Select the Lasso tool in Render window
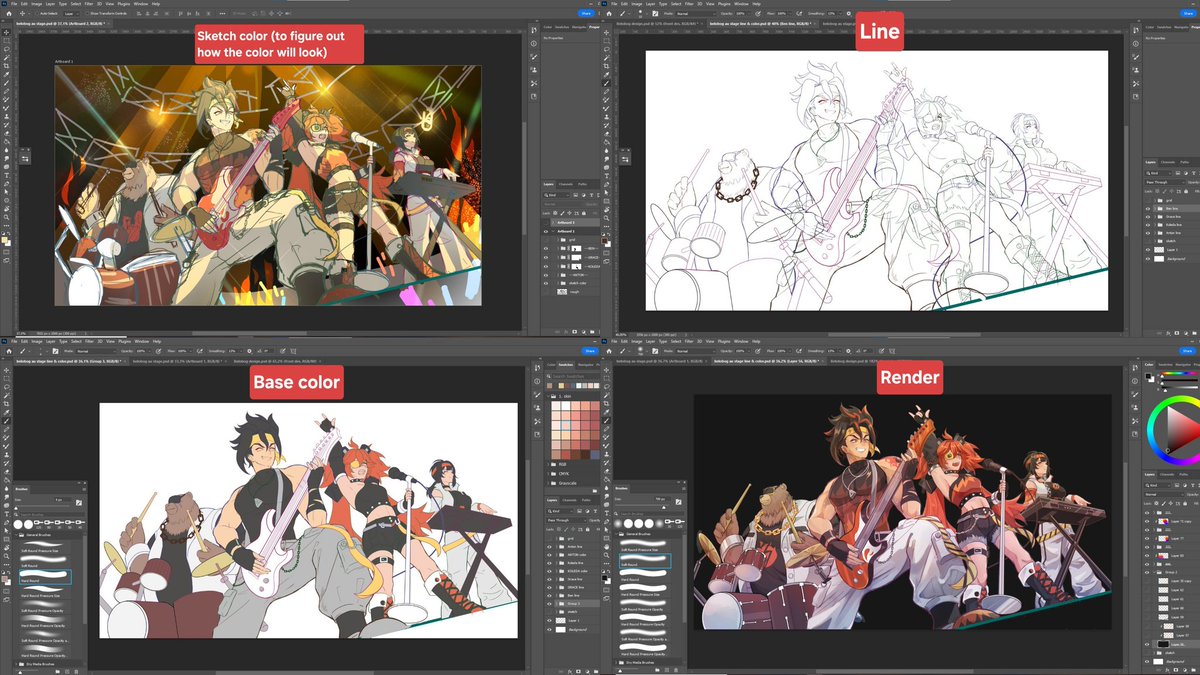This screenshot has width=1200, height=675. point(606,386)
